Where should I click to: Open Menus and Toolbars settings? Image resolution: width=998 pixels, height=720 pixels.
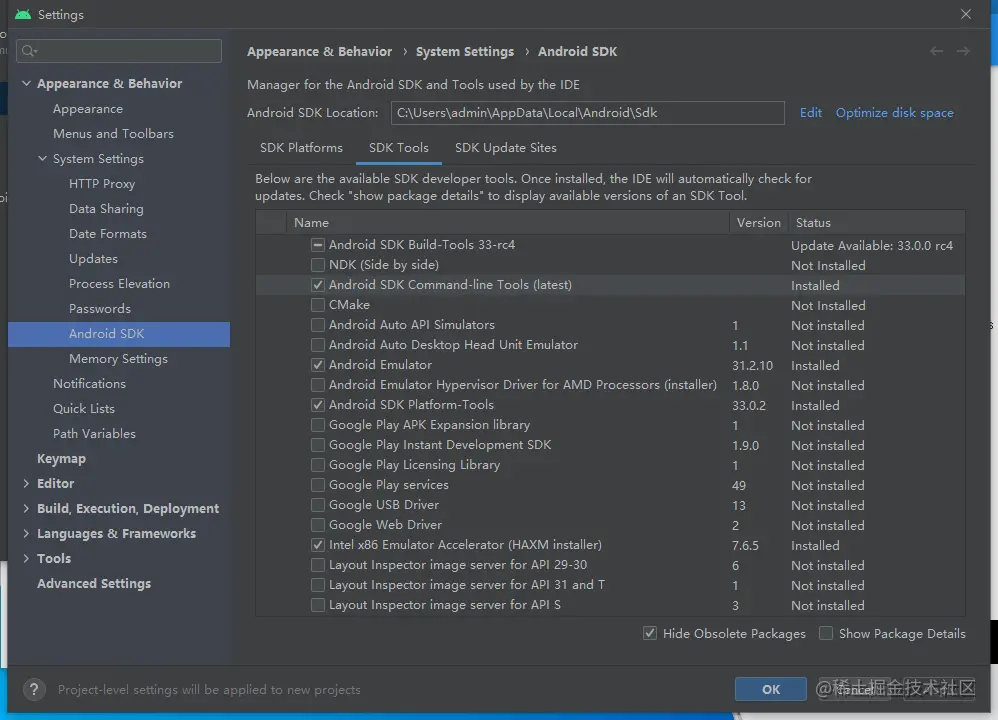tap(113, 134)
